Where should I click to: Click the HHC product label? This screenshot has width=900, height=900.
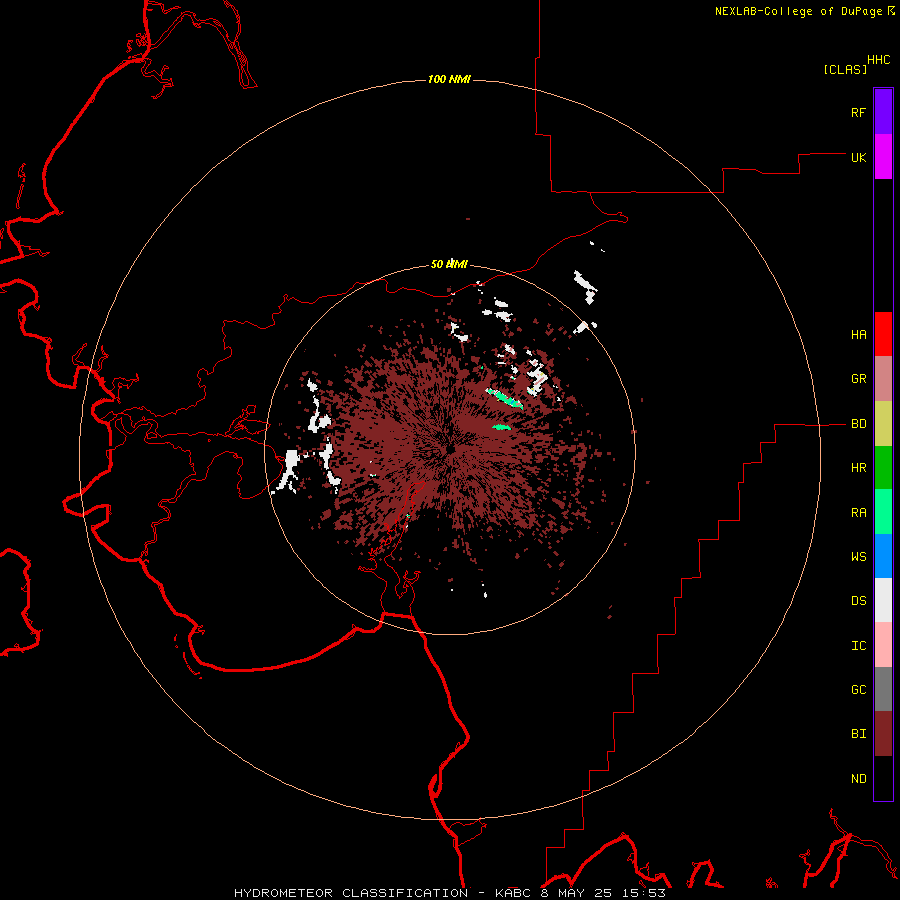[x=879, y=60]
